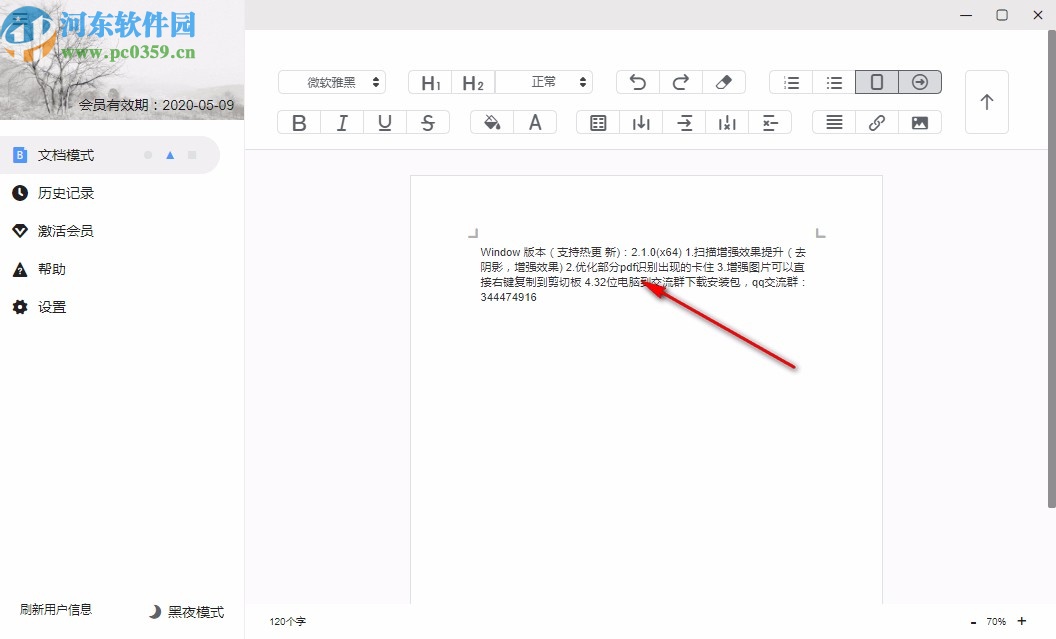Screen dimensions: 1056x639
Task: Click the 70% zoom level value
Action: (x=996, y=621)
